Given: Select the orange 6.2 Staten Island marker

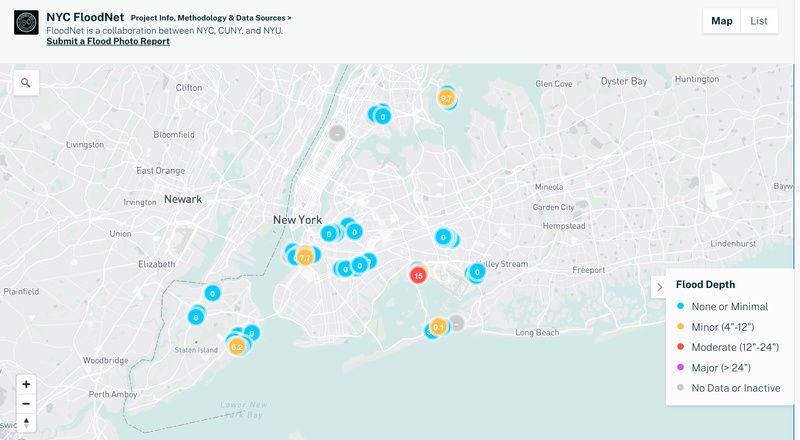Looking at the screenshot, I should click(x=237, y=346).
